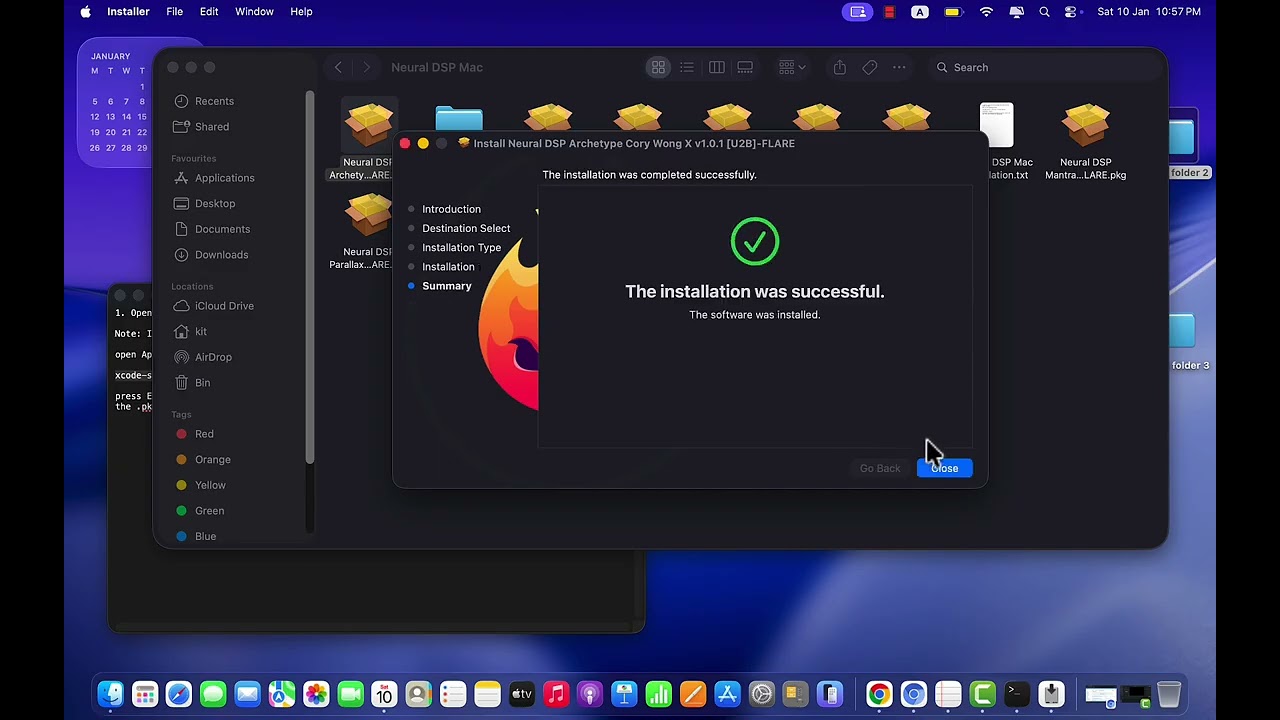Screen dimensions: 1280x720
Task: Select the Green tag in sidebar
Action: (x=209, y=511)
